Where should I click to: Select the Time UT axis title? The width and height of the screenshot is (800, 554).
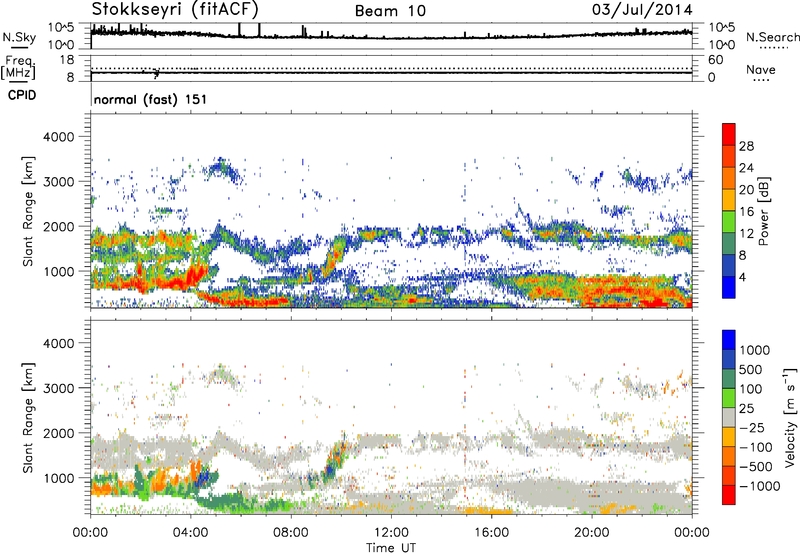[x=391, y=548]
